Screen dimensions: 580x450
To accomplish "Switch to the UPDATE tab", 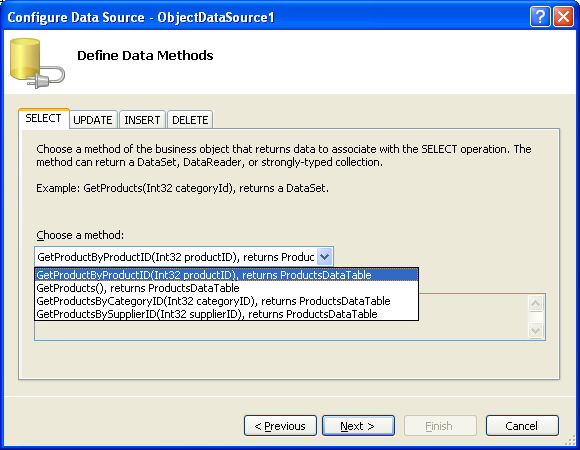I will pyautogui.click(x=93, y=120).
